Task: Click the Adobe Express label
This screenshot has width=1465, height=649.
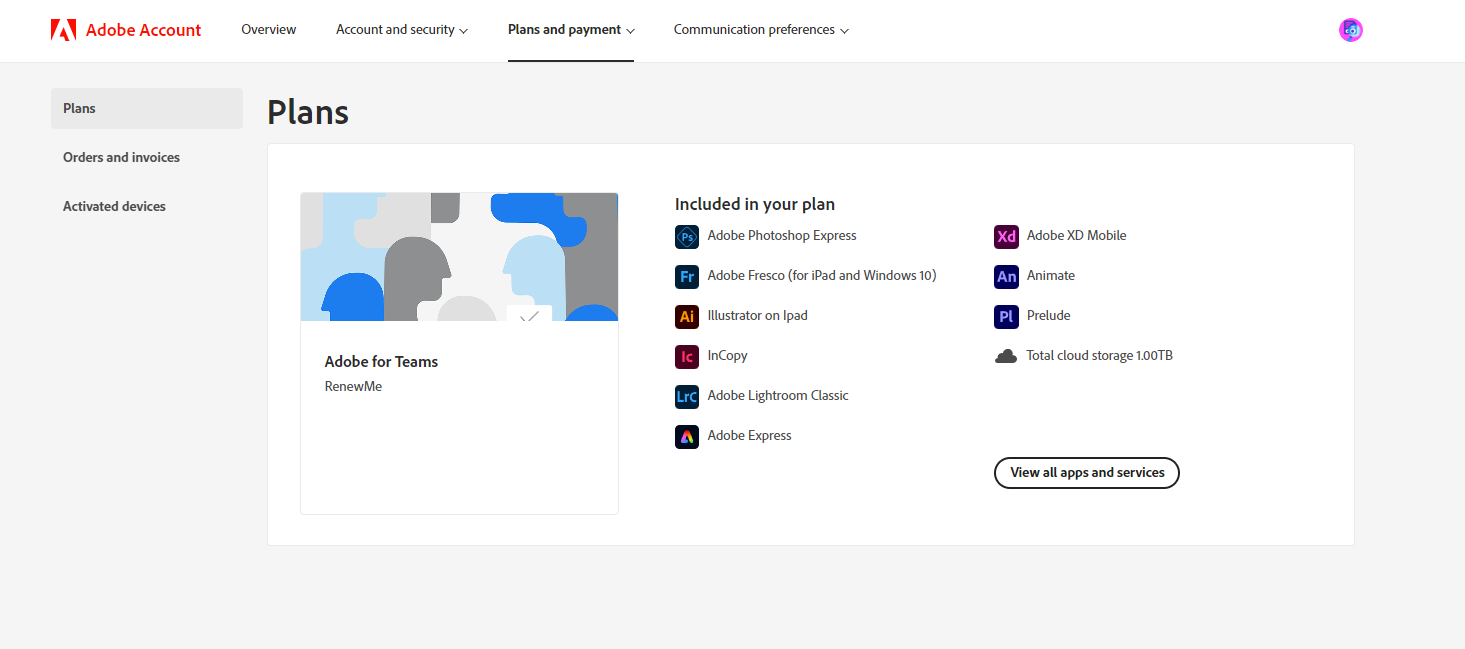Action: (749, 436)
